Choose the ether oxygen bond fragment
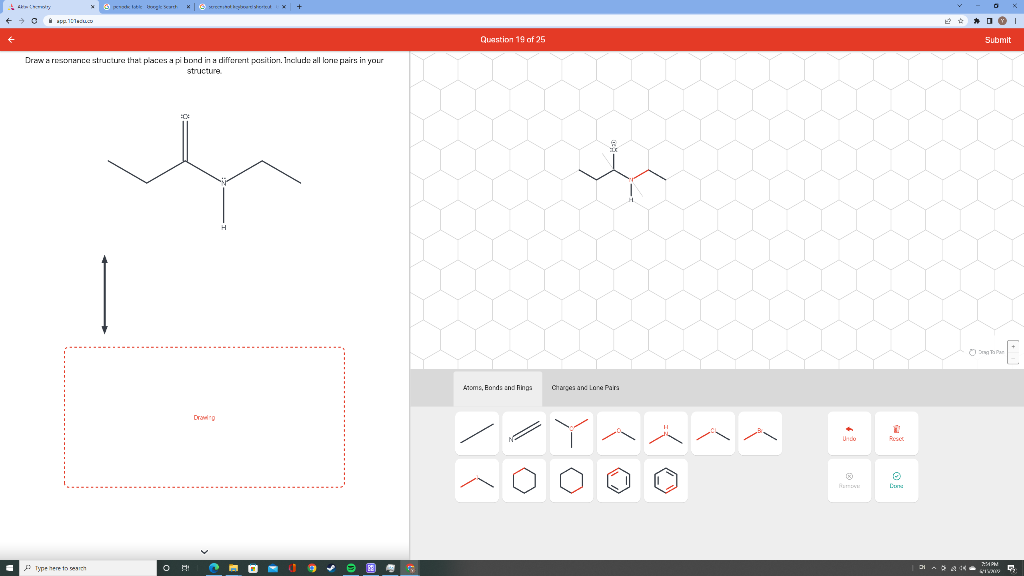 point(618,432)
